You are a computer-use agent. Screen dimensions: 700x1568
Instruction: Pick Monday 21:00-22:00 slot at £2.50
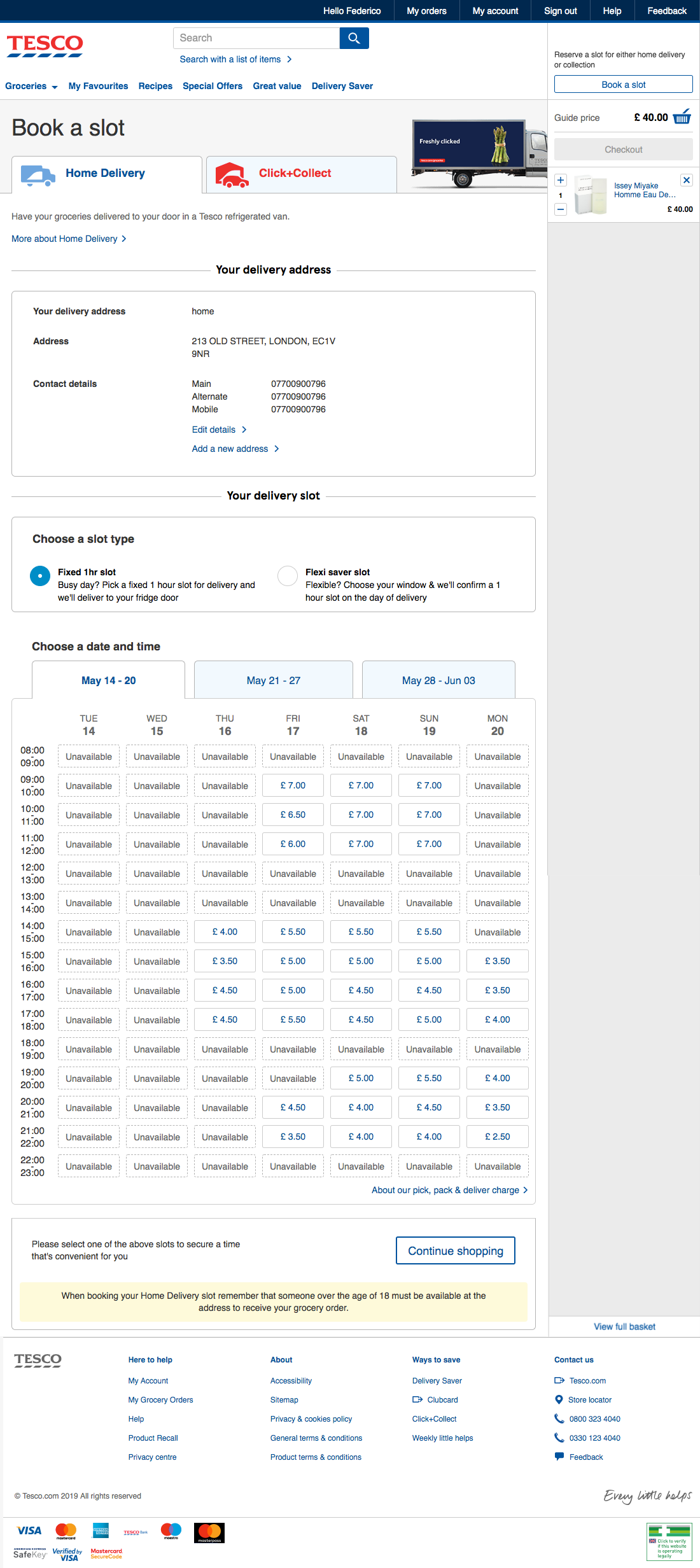[498, 1137]
